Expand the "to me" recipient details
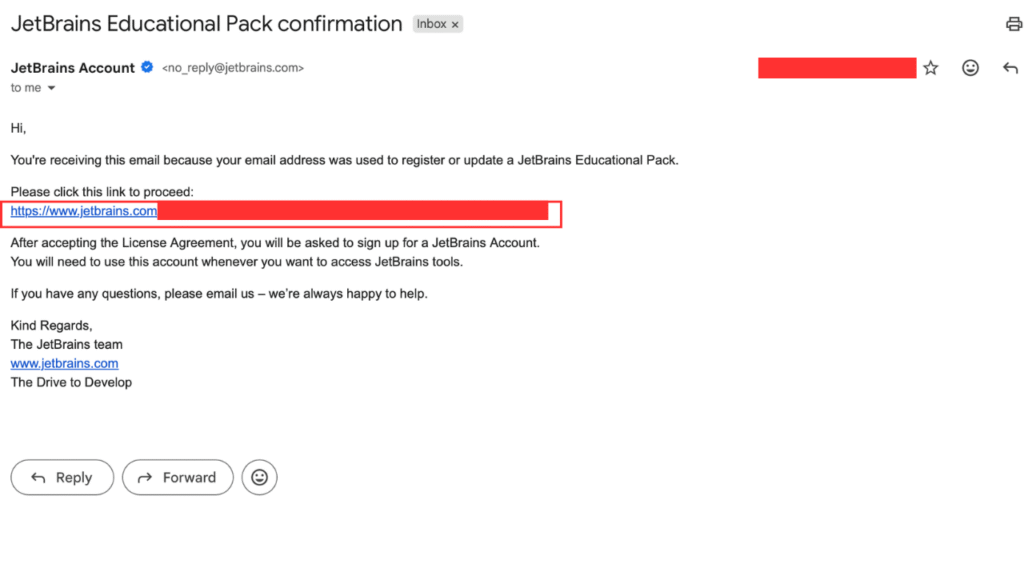This screenshot has height=576, width=1024. 51,88
